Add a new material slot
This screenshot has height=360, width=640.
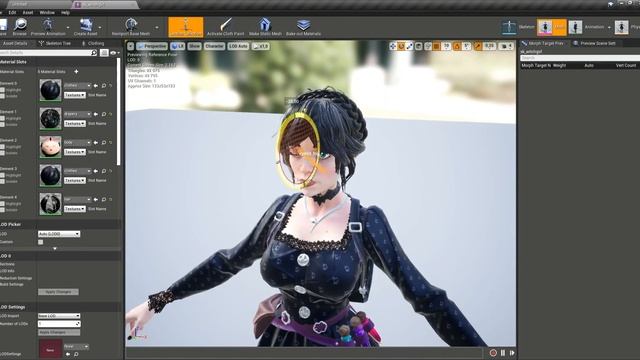coord(76,71)
